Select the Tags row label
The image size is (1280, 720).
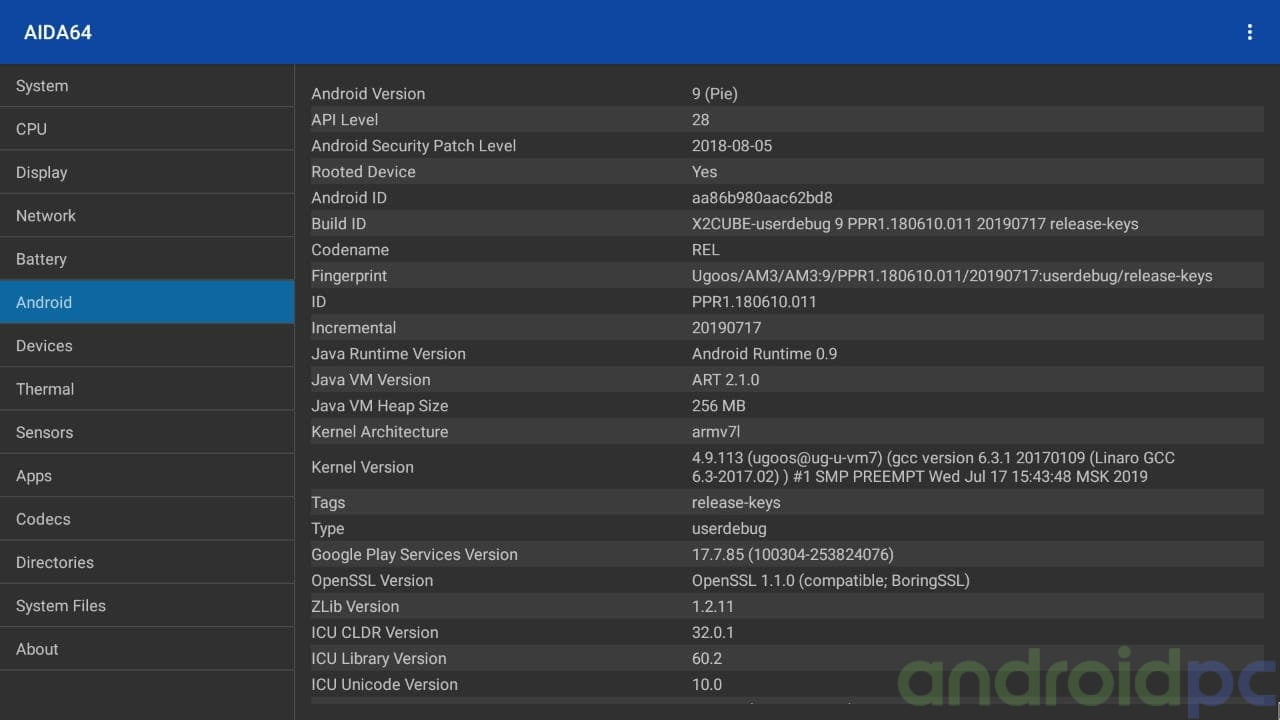pos(328,503)
